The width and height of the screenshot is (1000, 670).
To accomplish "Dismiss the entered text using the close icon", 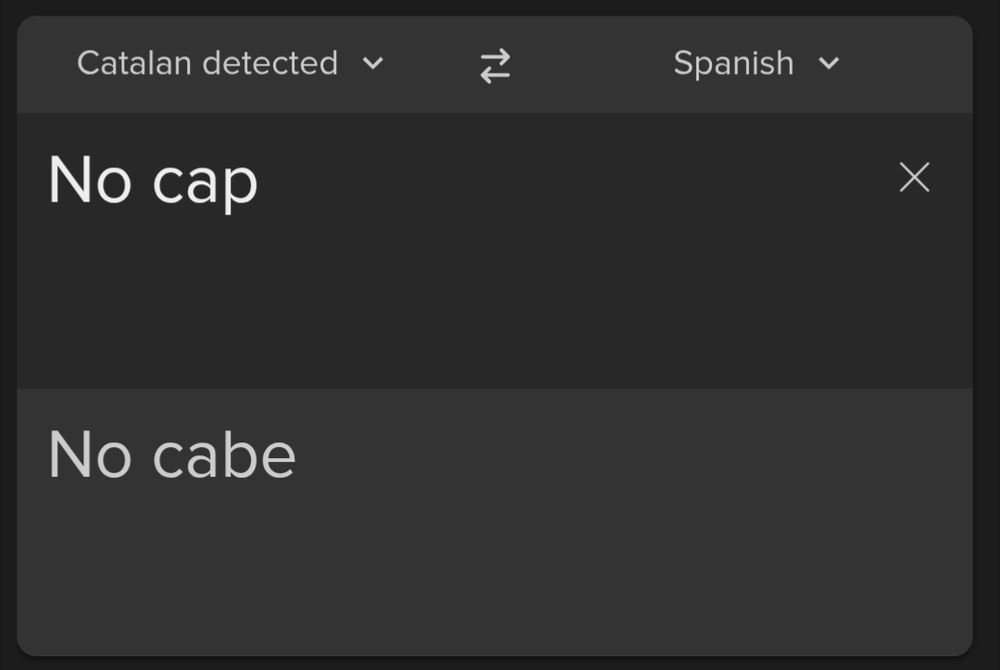I will click(914, 176).
